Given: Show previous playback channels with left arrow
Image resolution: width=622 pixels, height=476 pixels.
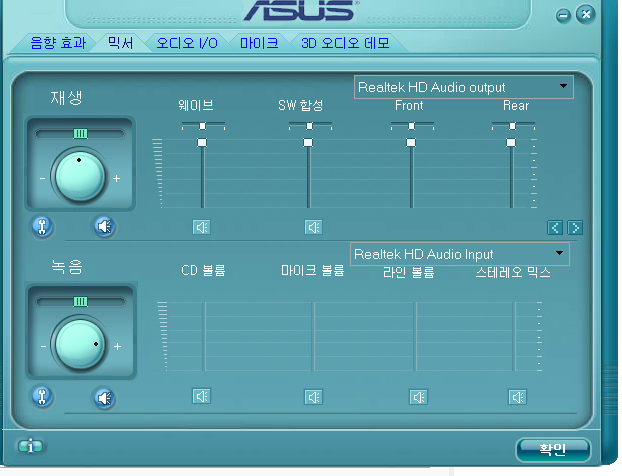Looking at the screenshot, I should tap(555, 228).
